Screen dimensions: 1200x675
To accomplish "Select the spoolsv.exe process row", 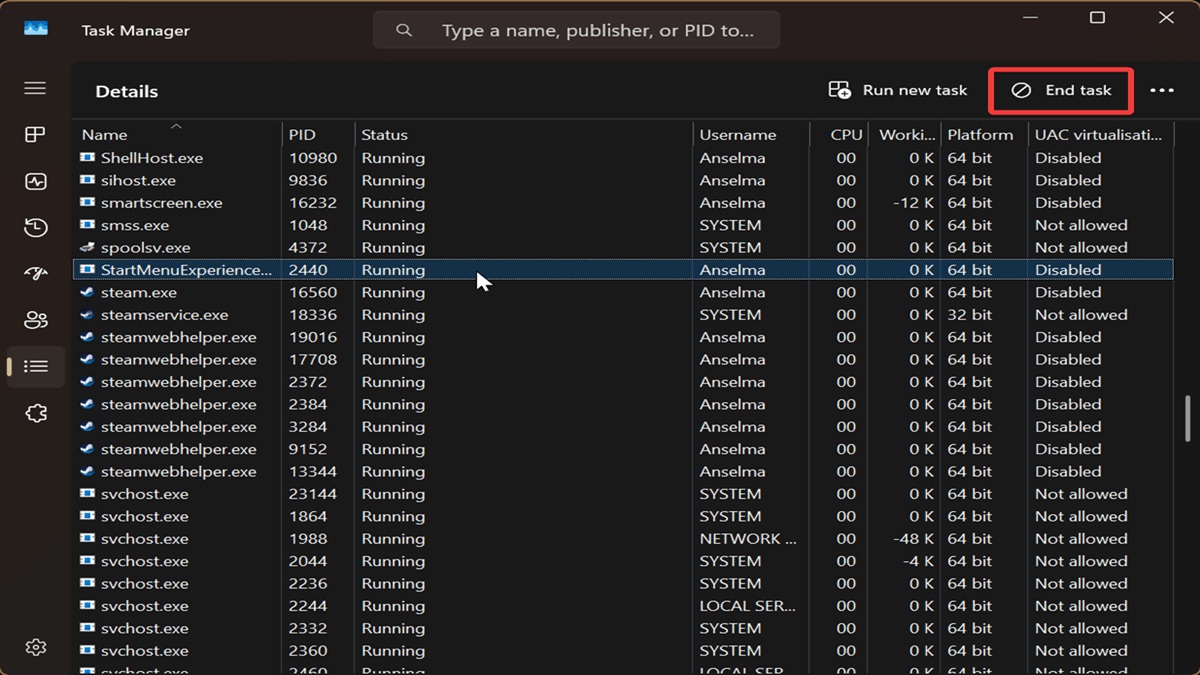I will [145, 248].
